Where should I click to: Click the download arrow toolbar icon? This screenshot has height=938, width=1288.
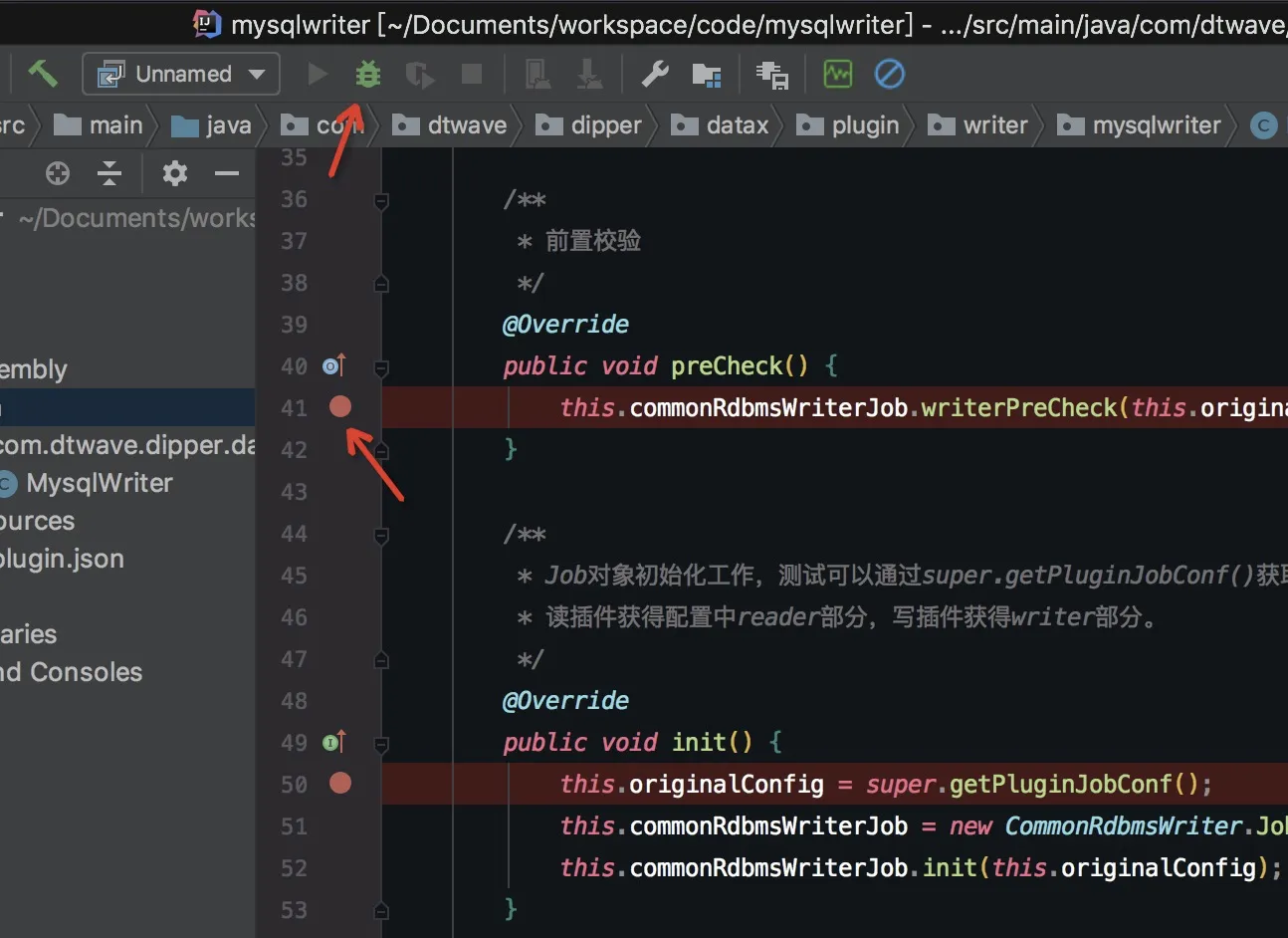pos(589,74)
